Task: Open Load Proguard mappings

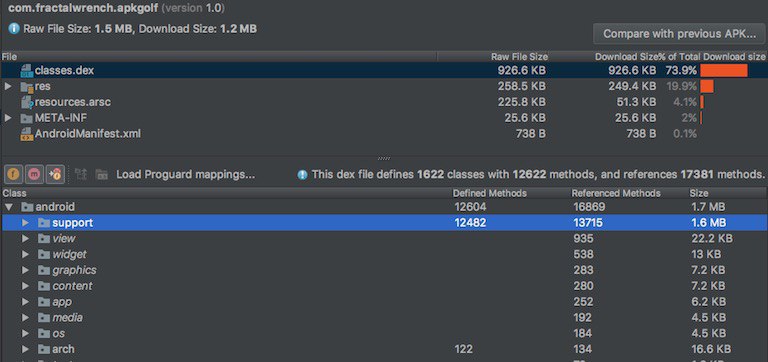Action: 186,174
